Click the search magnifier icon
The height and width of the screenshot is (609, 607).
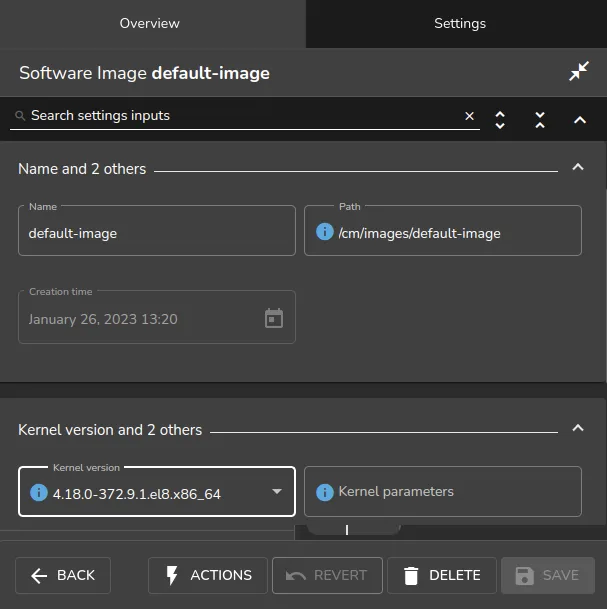tap(20, 116)
